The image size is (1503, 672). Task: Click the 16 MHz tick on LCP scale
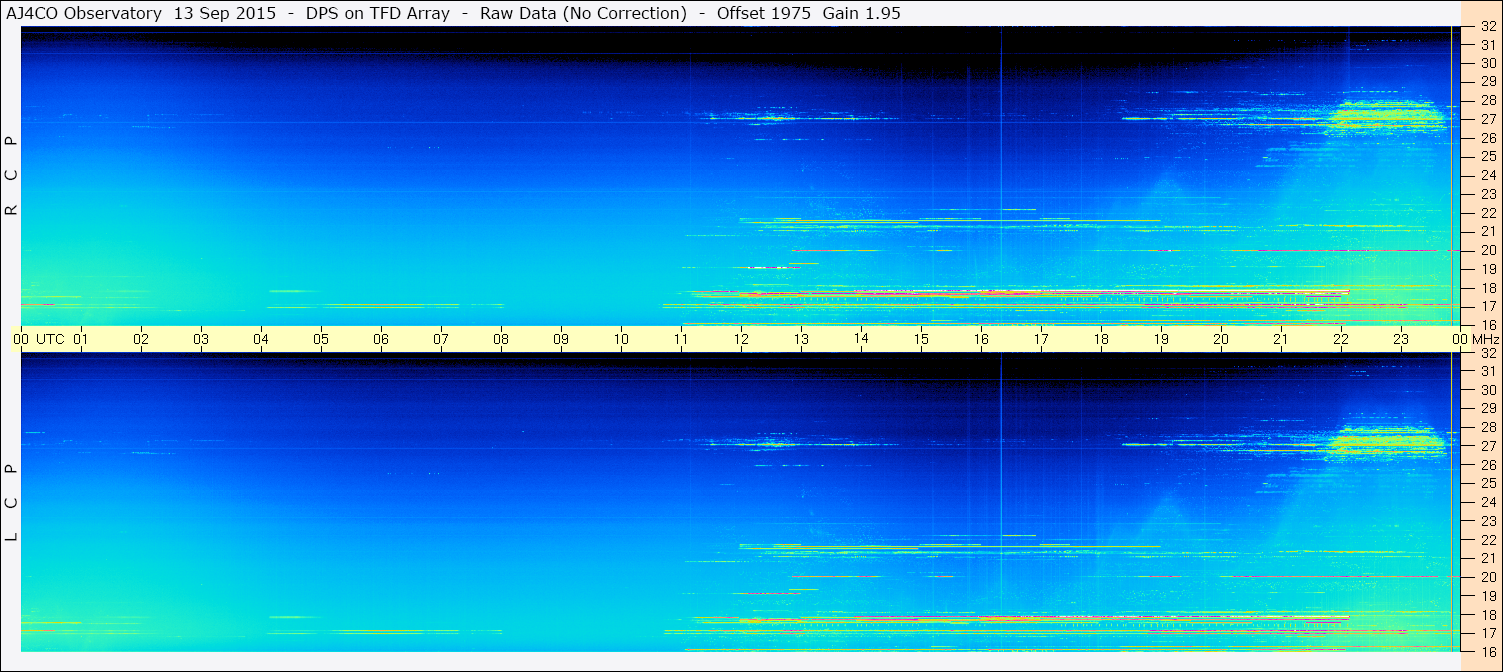(x=1488, y=651)
